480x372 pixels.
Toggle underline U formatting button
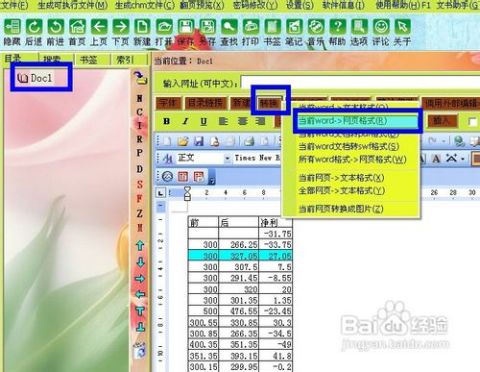[203, 121]
